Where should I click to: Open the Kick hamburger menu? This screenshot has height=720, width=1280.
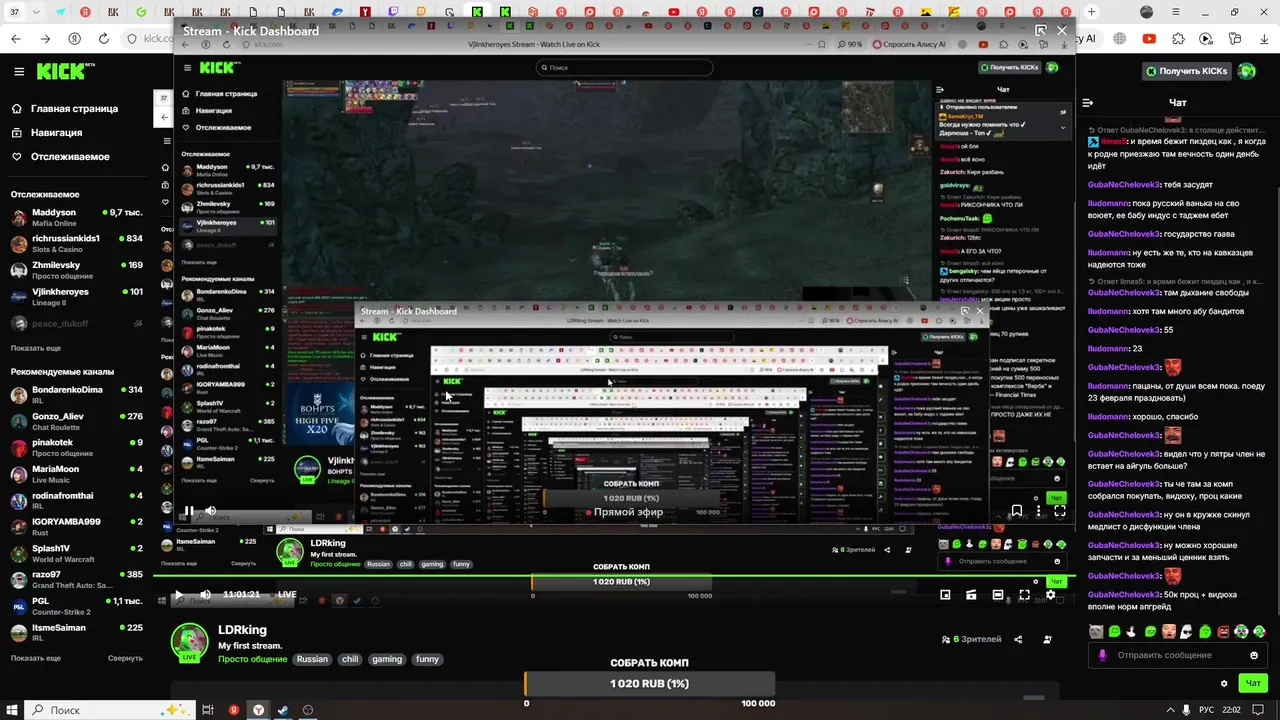pyautogui.click(x=19, y=71)
